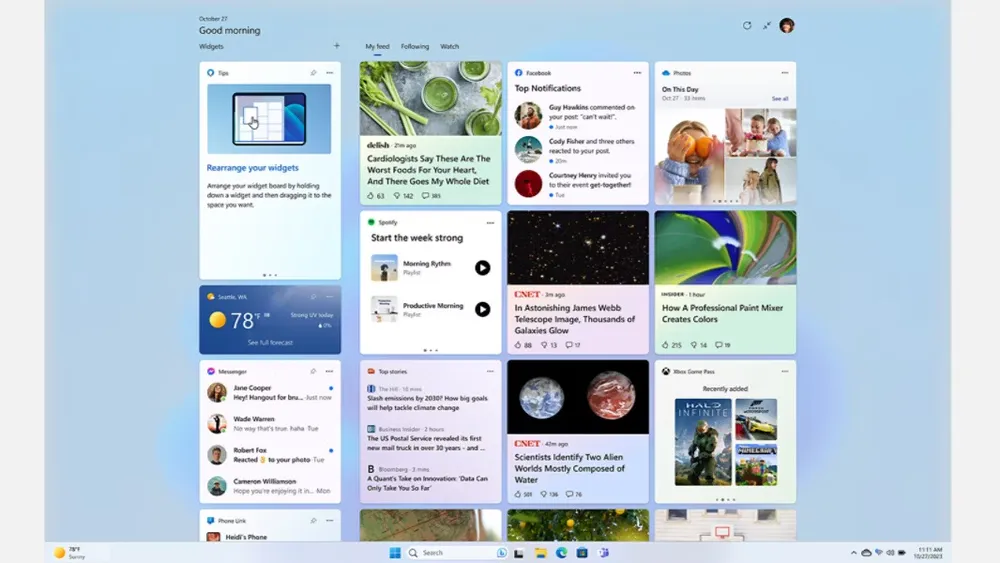The height and width of the screenshot is (563, 1000).
Task: Click the See full forecast link
Action: [270, 343]
